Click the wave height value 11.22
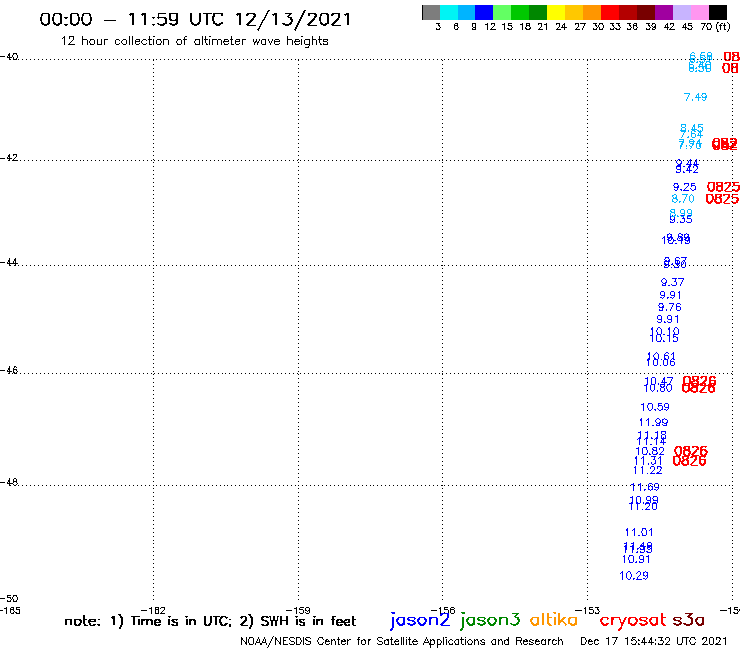This screenshot has height=650, width=740. tap(648, 470)
